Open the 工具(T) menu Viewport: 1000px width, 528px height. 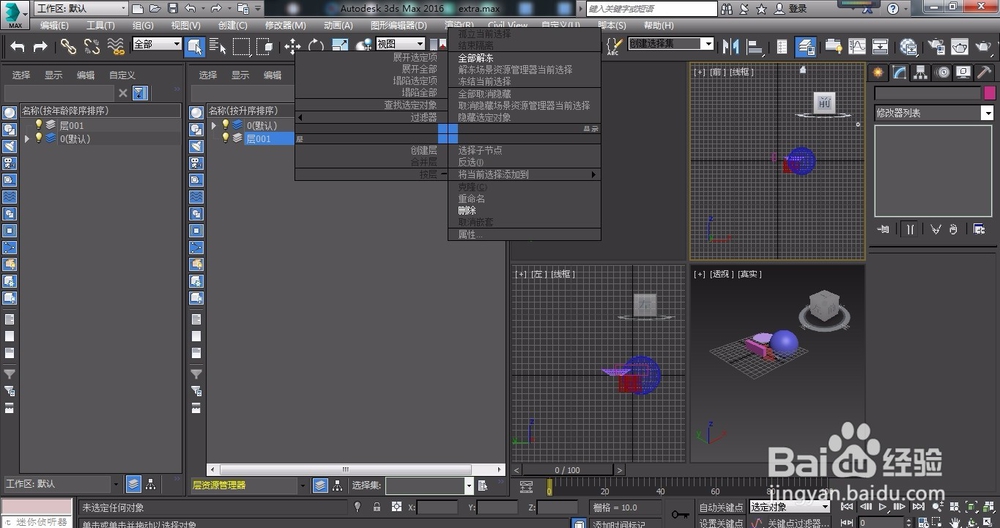[101, 26]
